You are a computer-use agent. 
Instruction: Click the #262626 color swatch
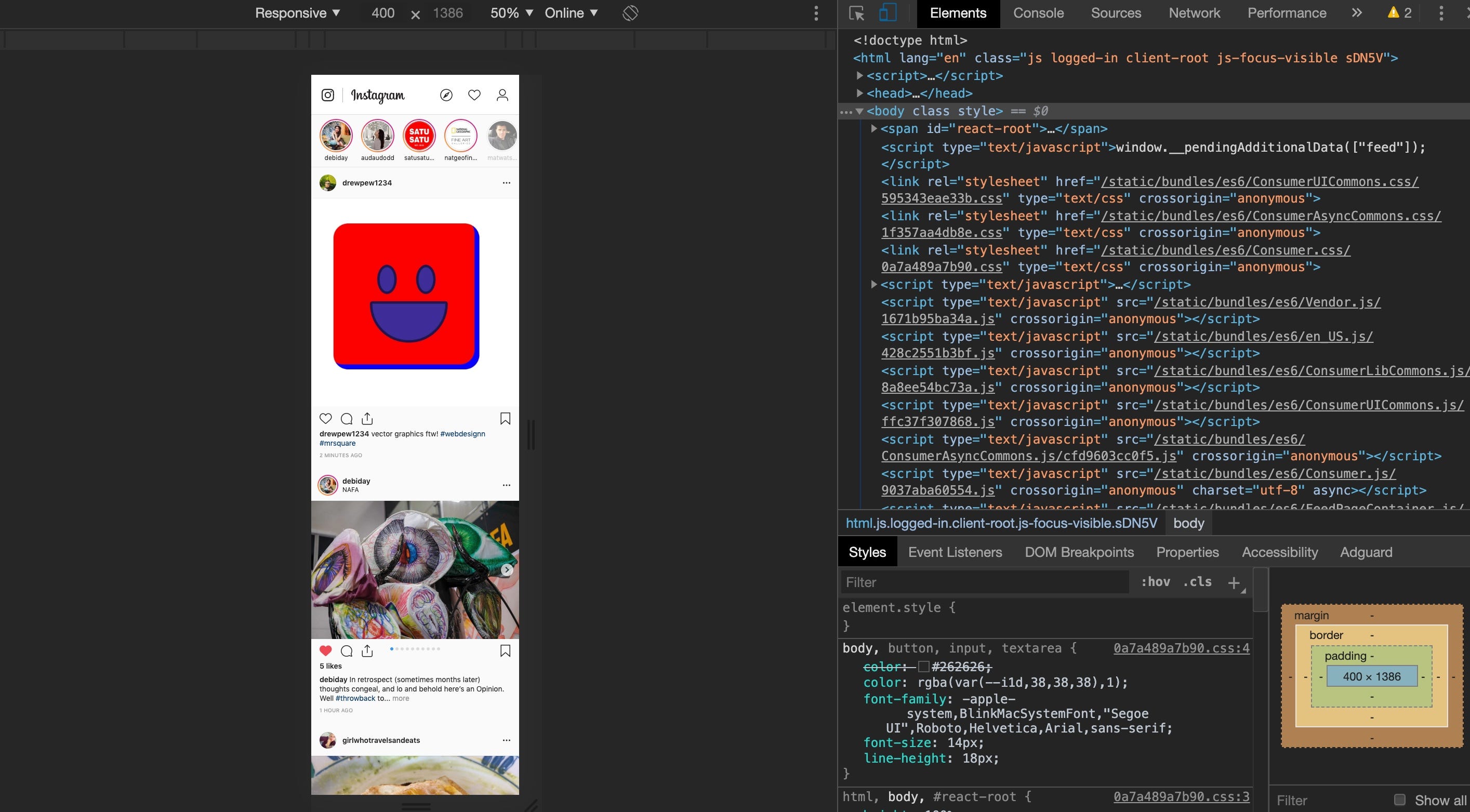click(923, 667)
